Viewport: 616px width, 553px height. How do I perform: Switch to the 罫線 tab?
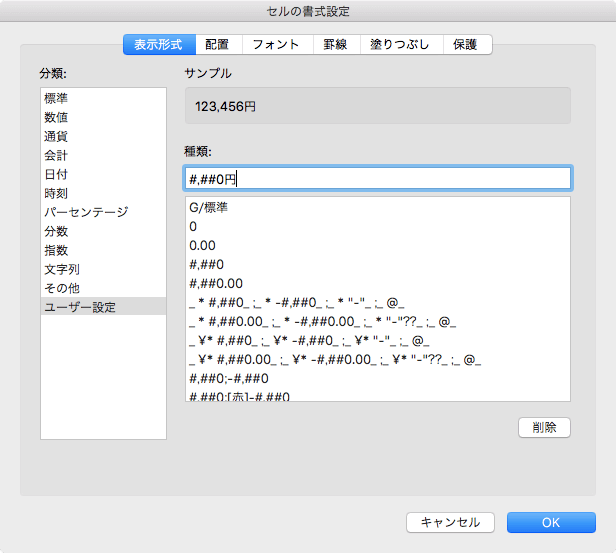click(x=337, y=44)
